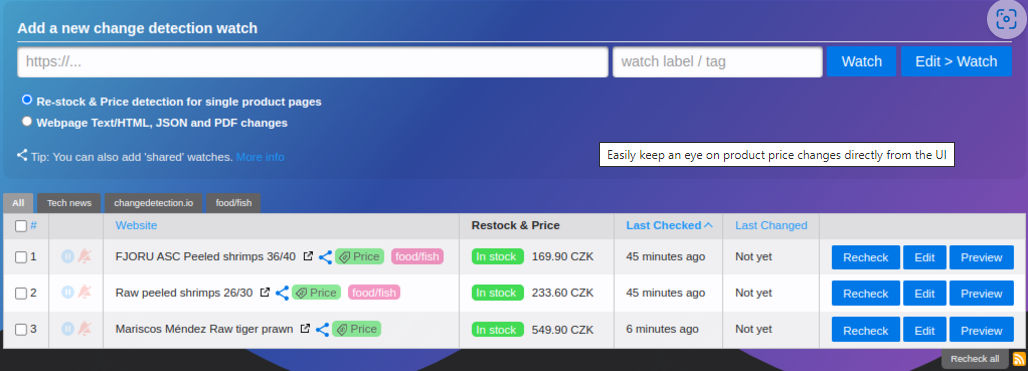
Task: Toggle the select-all checkbox in table header
Action: [21, 225]
